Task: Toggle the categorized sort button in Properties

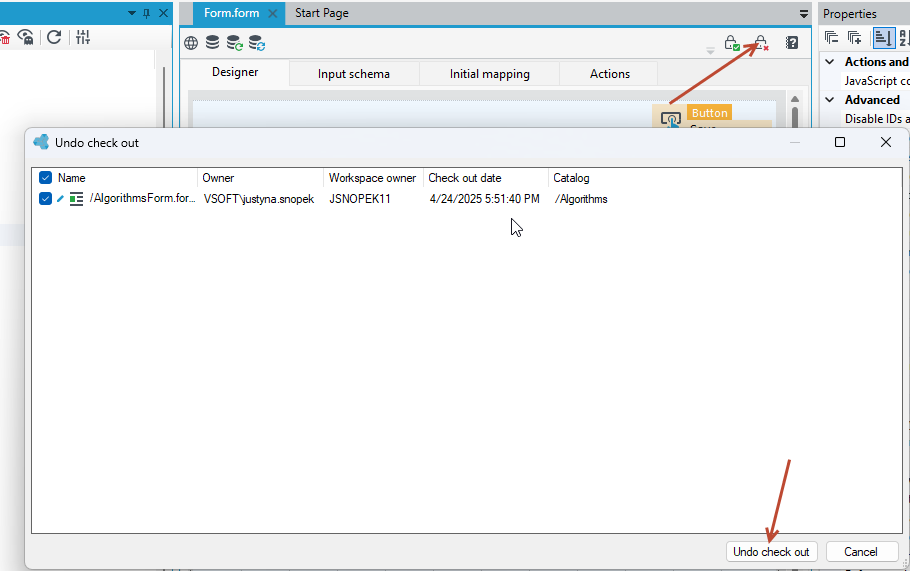Action: 883,38
